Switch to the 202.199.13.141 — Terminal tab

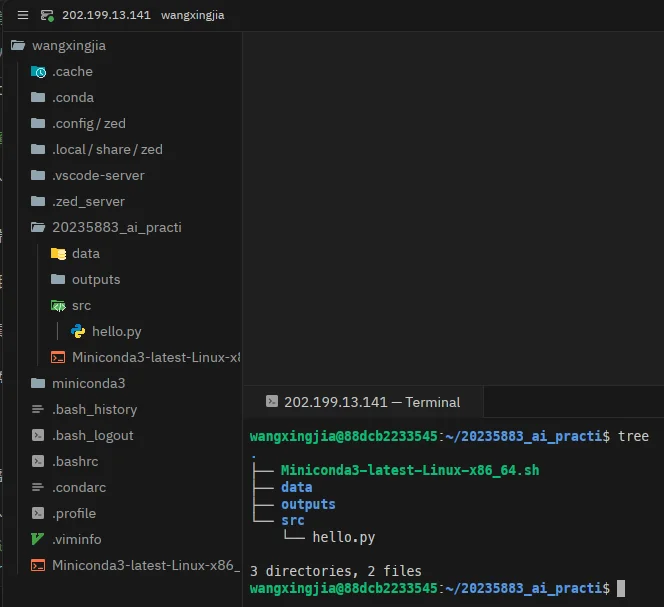pos(363,402)
